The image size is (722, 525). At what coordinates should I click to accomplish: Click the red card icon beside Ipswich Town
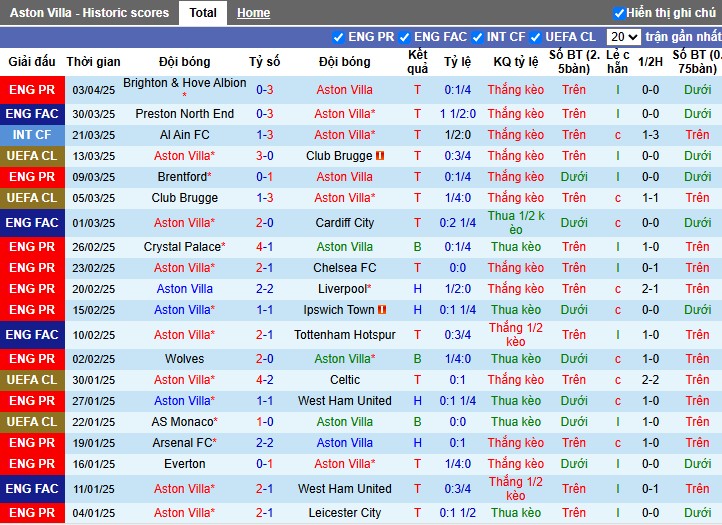pos(382,309)
